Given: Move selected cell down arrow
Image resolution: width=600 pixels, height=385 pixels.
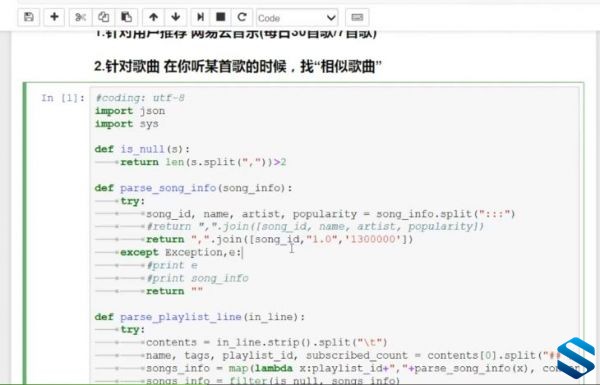Looking at the screenshot, I should coord(176,18).
